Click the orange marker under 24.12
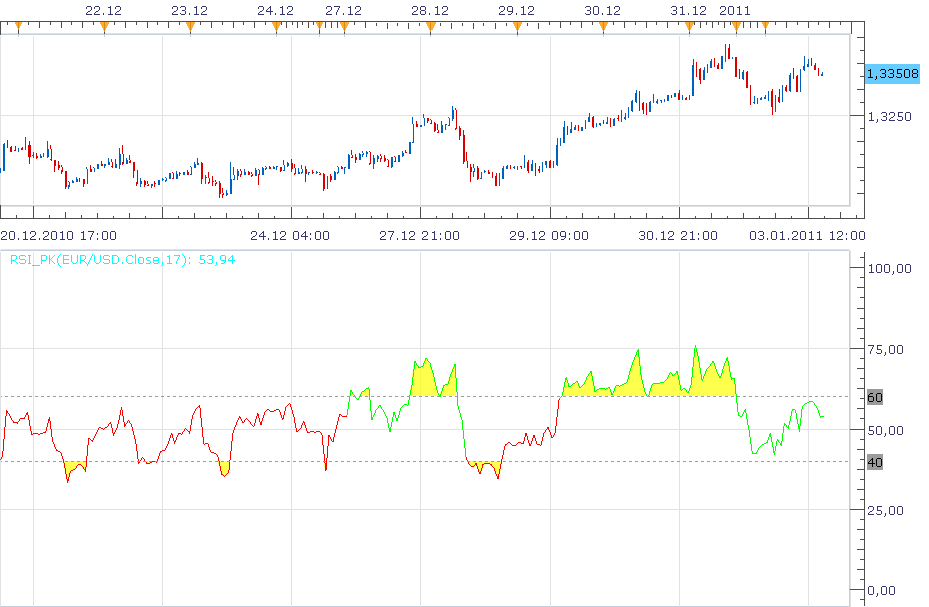The image size is (929, 607). pyautogui.click(x=276, y=26)
